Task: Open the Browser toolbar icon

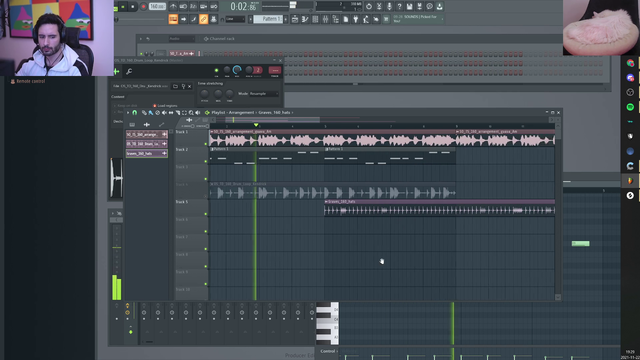Action: 336,19
